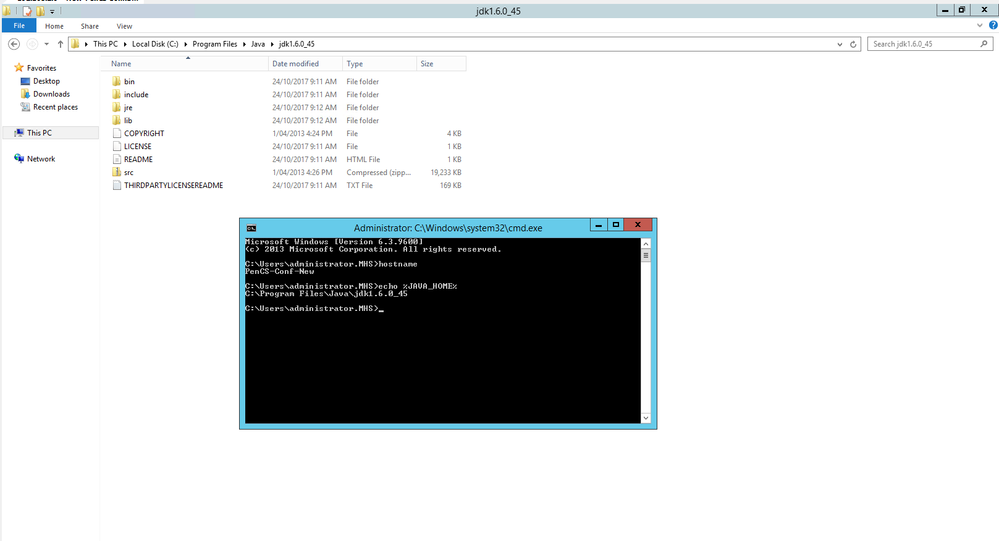Viewport: 999px width, 541px height.
Task: Expand Program Files breadcrumb arrow
Action: [x=244, y=44]
